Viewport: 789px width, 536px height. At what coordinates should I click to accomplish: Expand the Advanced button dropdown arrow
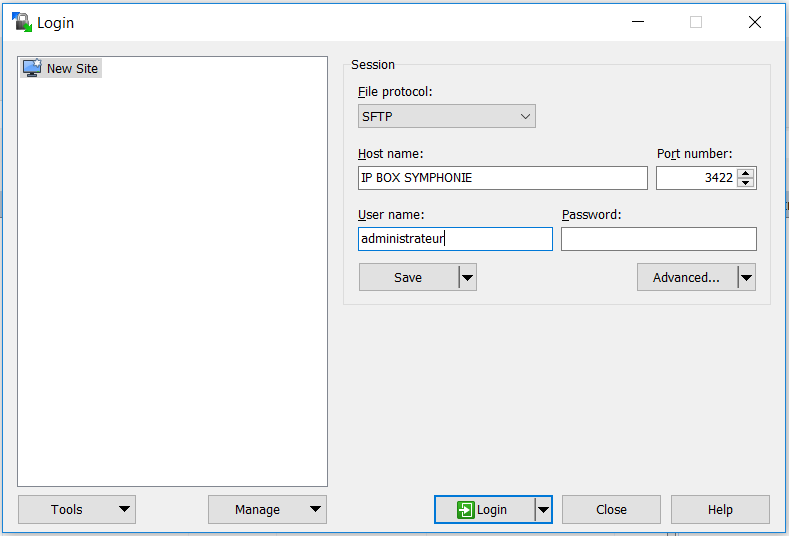[746, 278]
